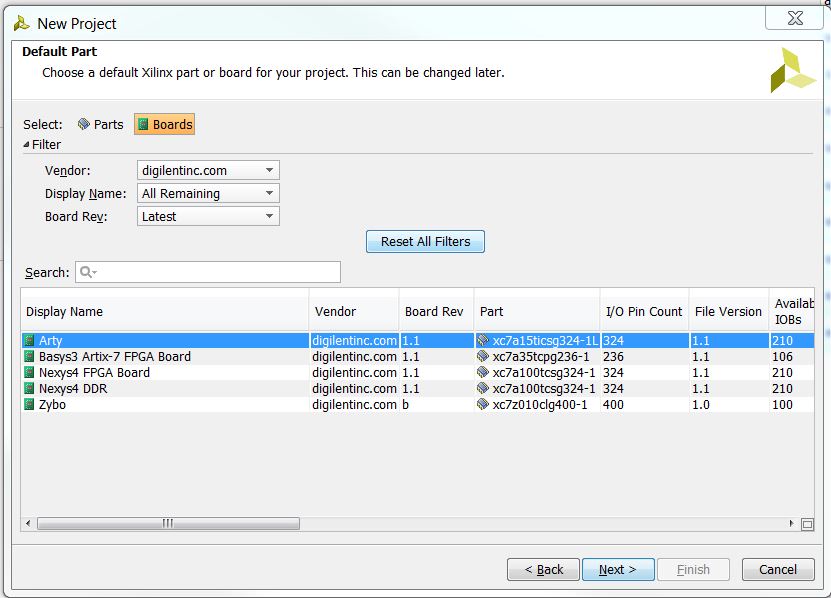Click the Arty board icon
The width and height of the screenshot is (831, 598).
30,340
